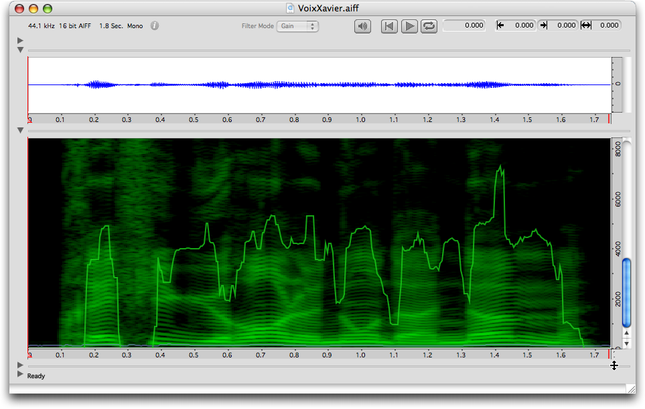Expand the top collapsed panel triangle under the file info

click(21, 40)
